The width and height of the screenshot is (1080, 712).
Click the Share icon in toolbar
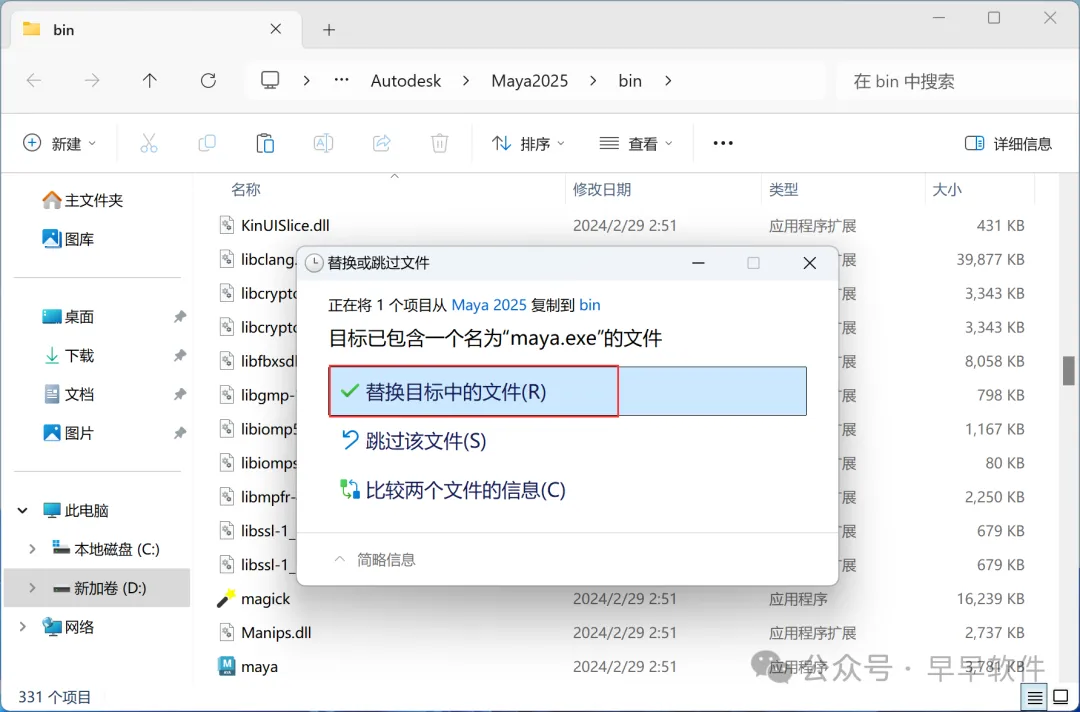click(382, 143)
